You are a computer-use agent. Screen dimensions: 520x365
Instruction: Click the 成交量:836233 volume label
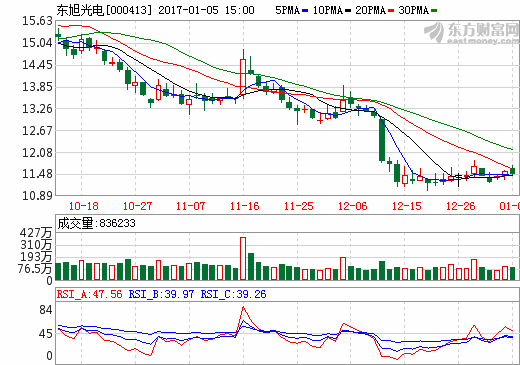96,223
